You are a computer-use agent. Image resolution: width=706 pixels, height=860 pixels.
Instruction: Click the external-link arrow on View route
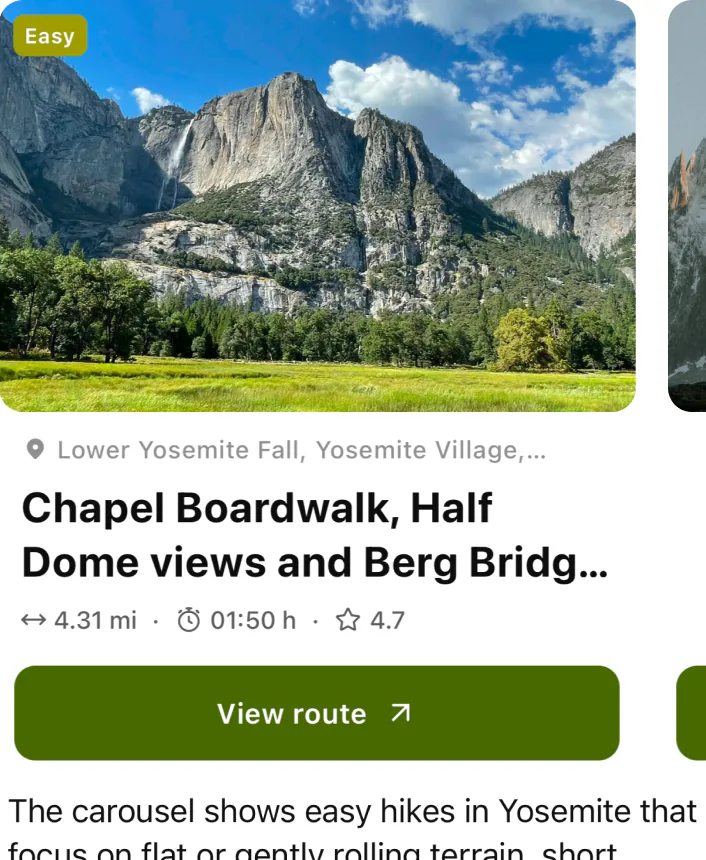pyautogui.click(x=399, y=713)
